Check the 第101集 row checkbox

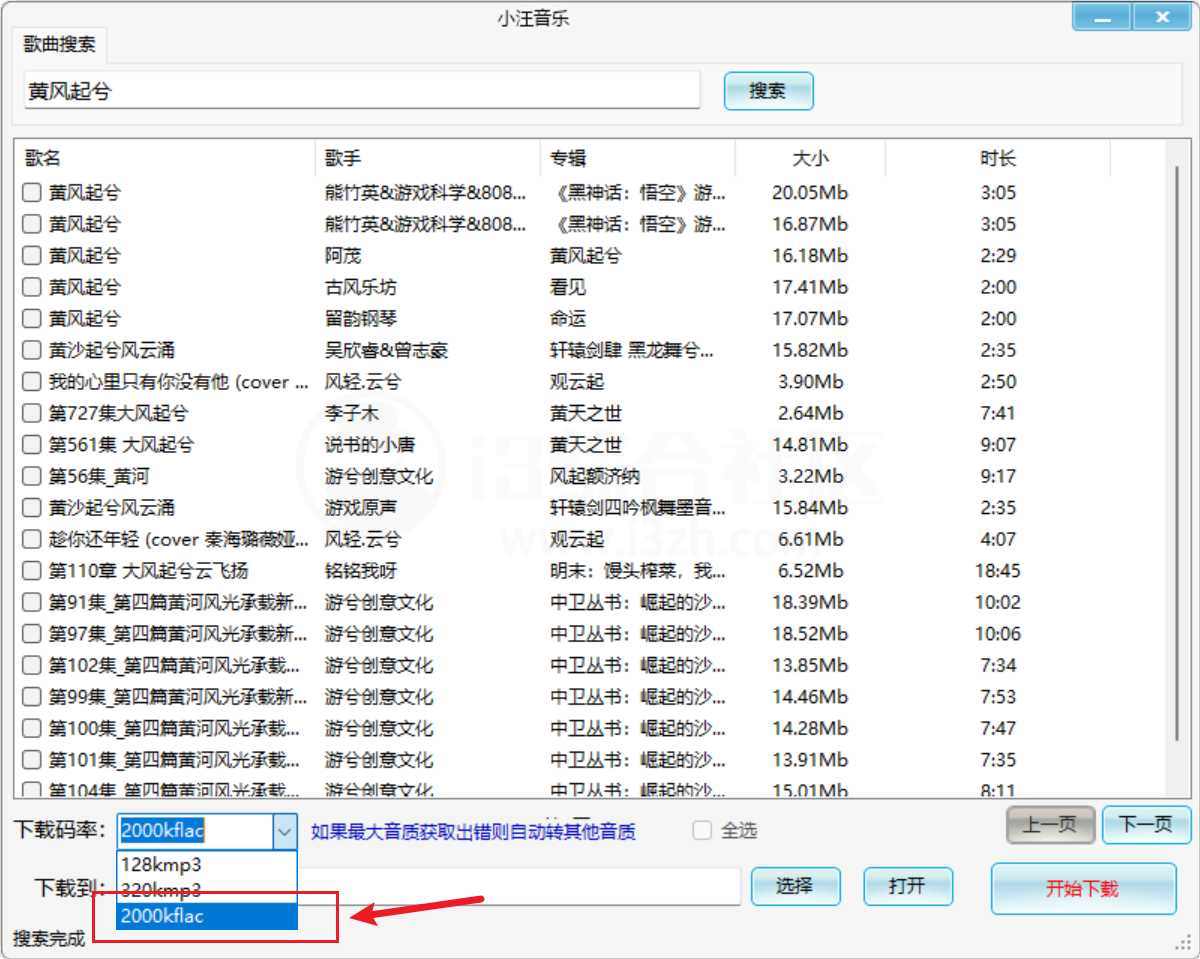[x=32, y=760]
